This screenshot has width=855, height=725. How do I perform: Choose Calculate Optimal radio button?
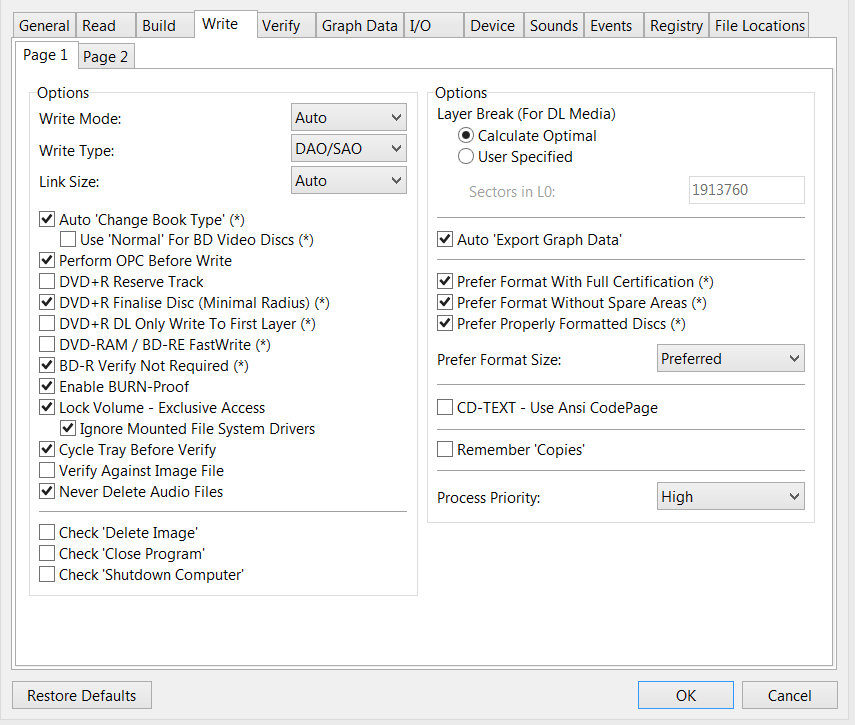pyautogui.click(x=466, y=136)
